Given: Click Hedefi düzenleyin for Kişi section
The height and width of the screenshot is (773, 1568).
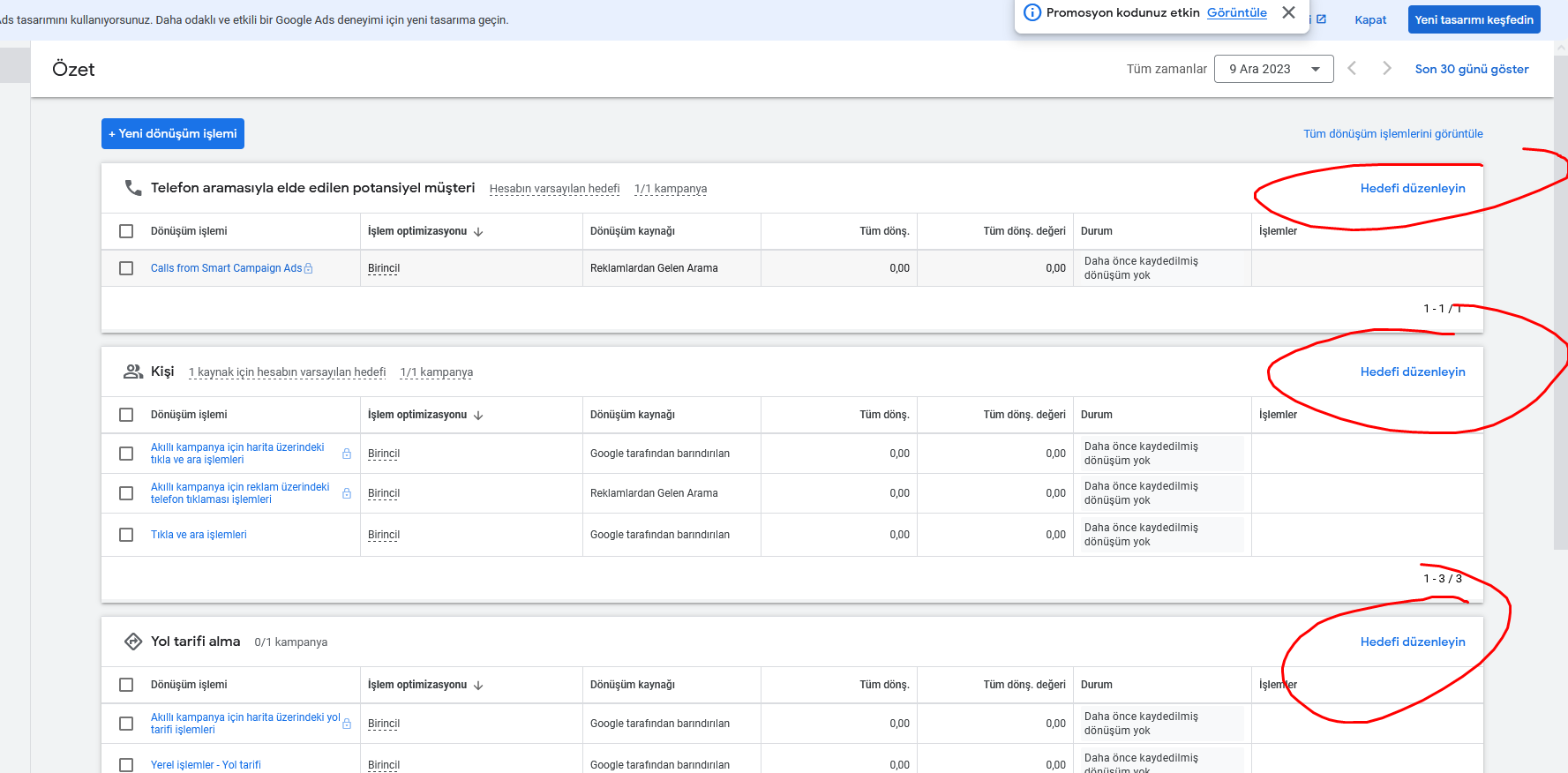Looking at the screenshot, I should coord(1413,371).
